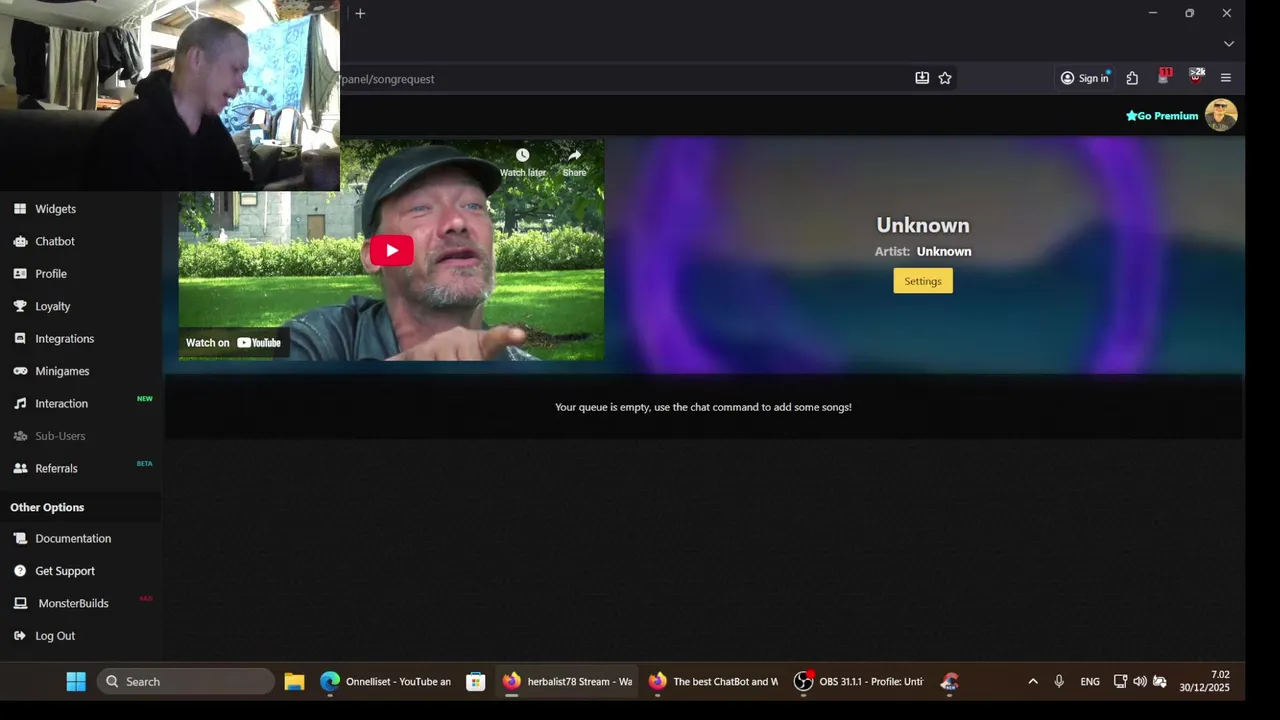Click the Loyalty trophy icon

[20, 306]
